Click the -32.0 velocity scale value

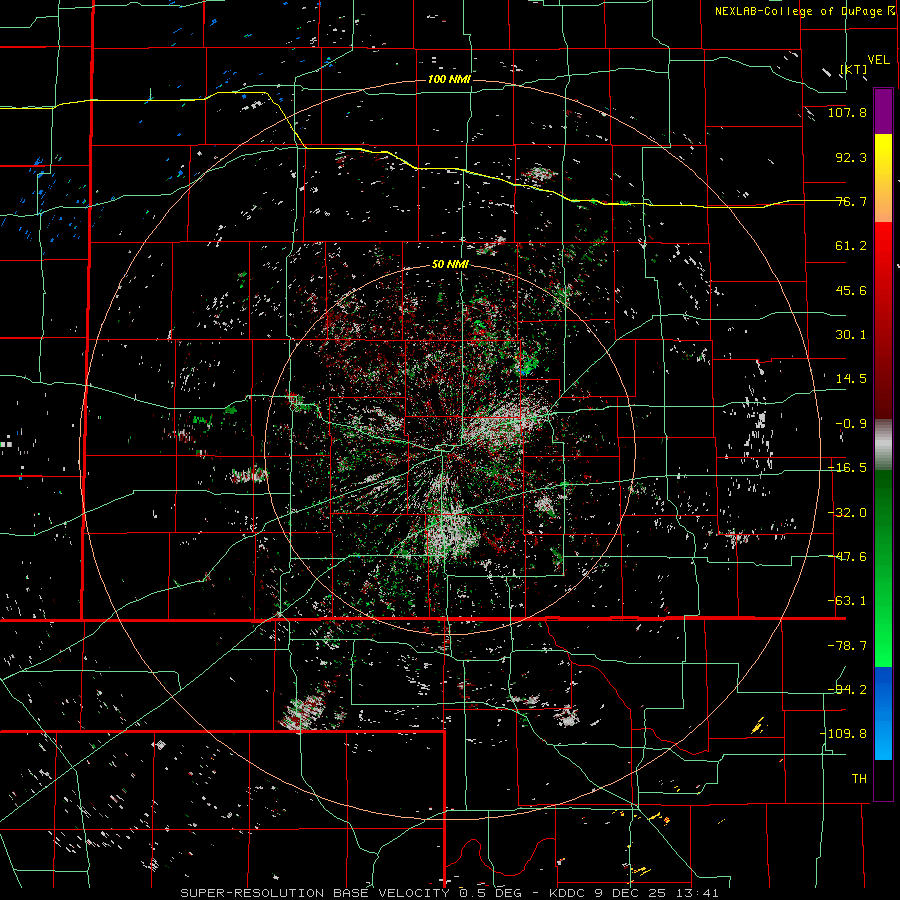[x=847, y=513]
